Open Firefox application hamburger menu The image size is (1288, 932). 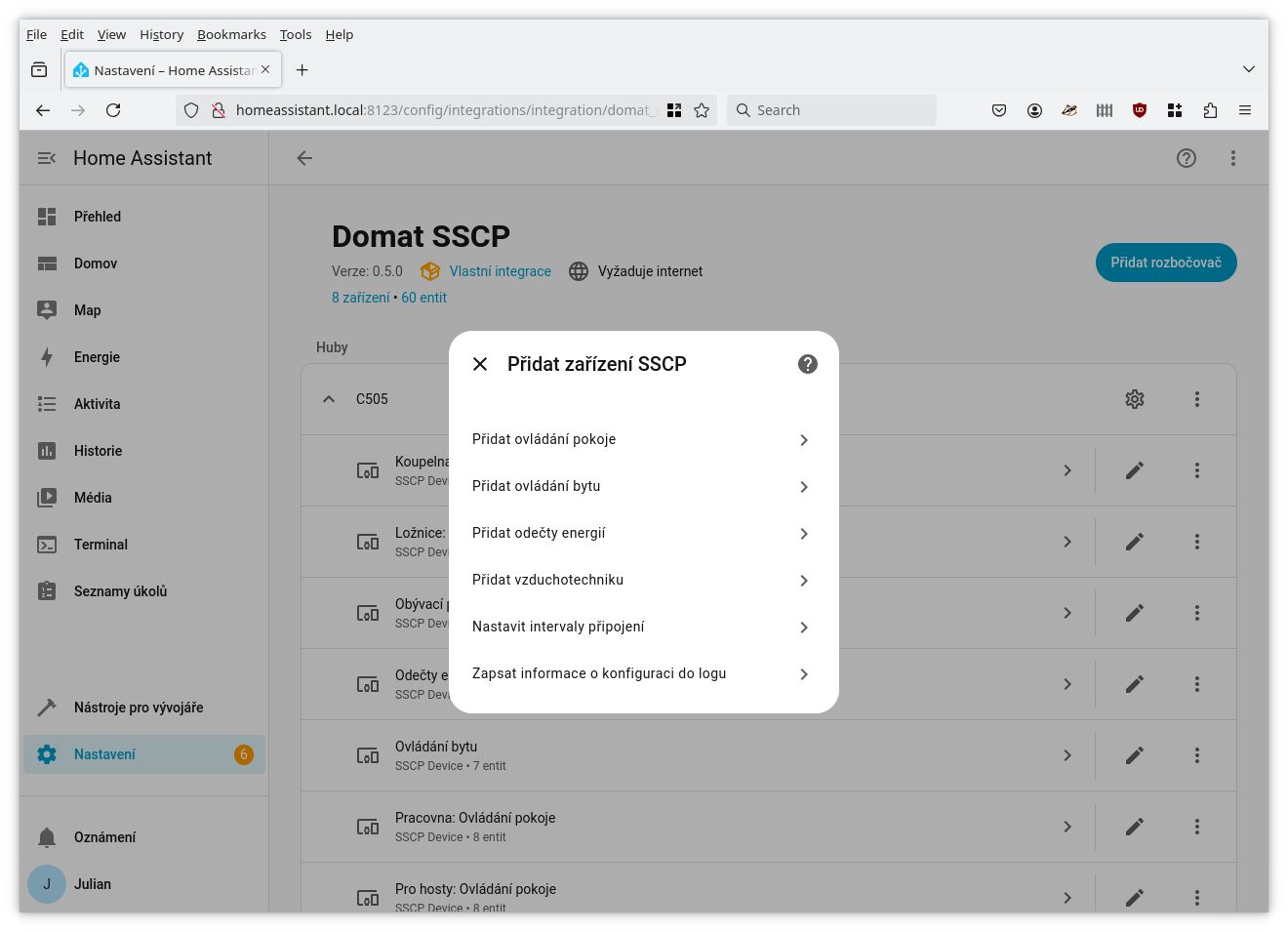pos(1245,110)
